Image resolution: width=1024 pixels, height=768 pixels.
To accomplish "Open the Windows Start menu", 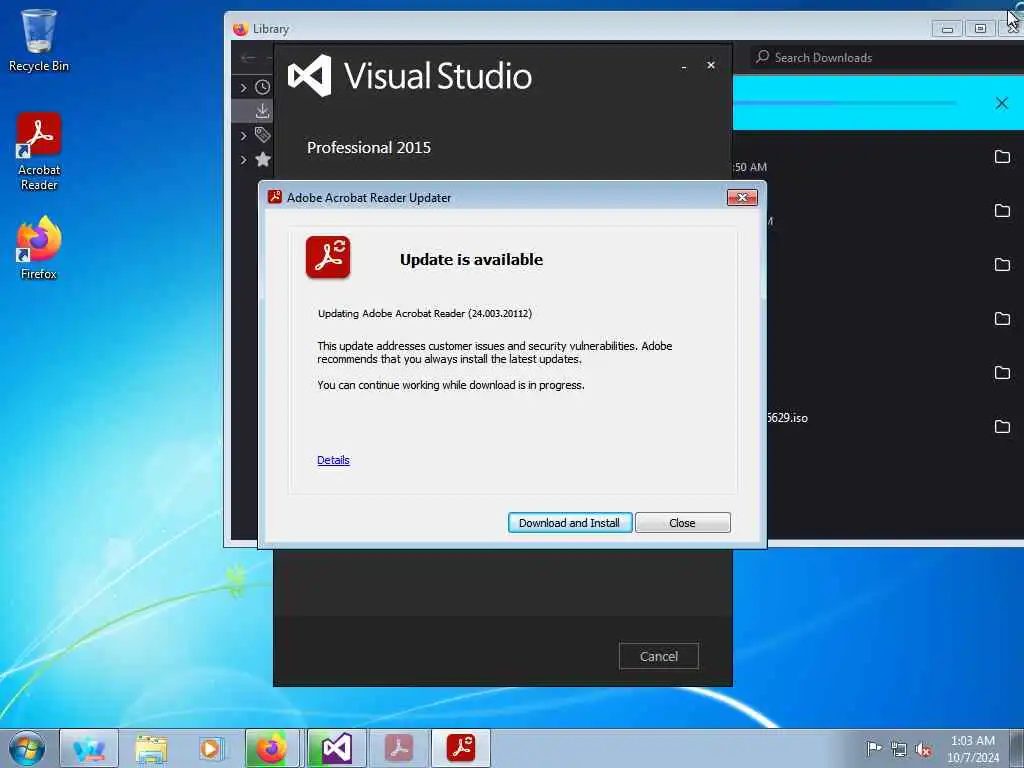I will [x=27, y=748].
